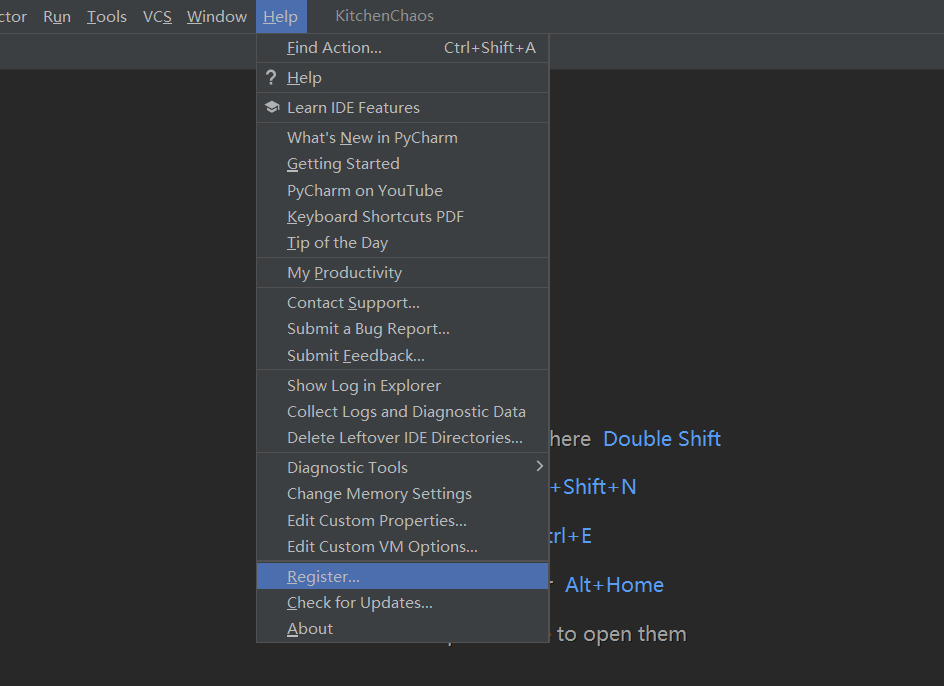This screenshot has height=686, width=944.
Task: Open the Tools menu
Action: (107, 16)
